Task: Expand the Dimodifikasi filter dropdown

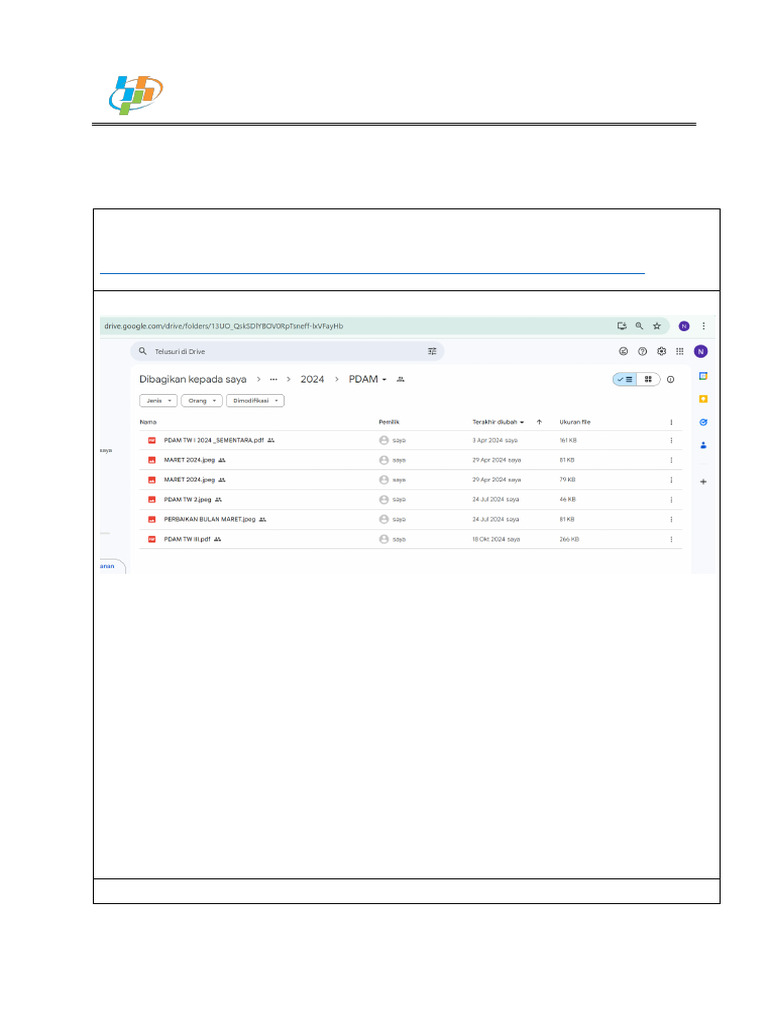Action: (255, 400)
